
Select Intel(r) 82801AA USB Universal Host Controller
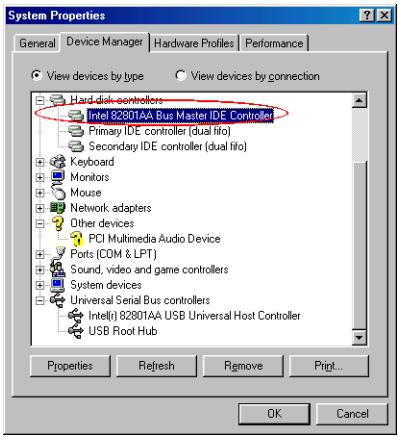point(194,316)
